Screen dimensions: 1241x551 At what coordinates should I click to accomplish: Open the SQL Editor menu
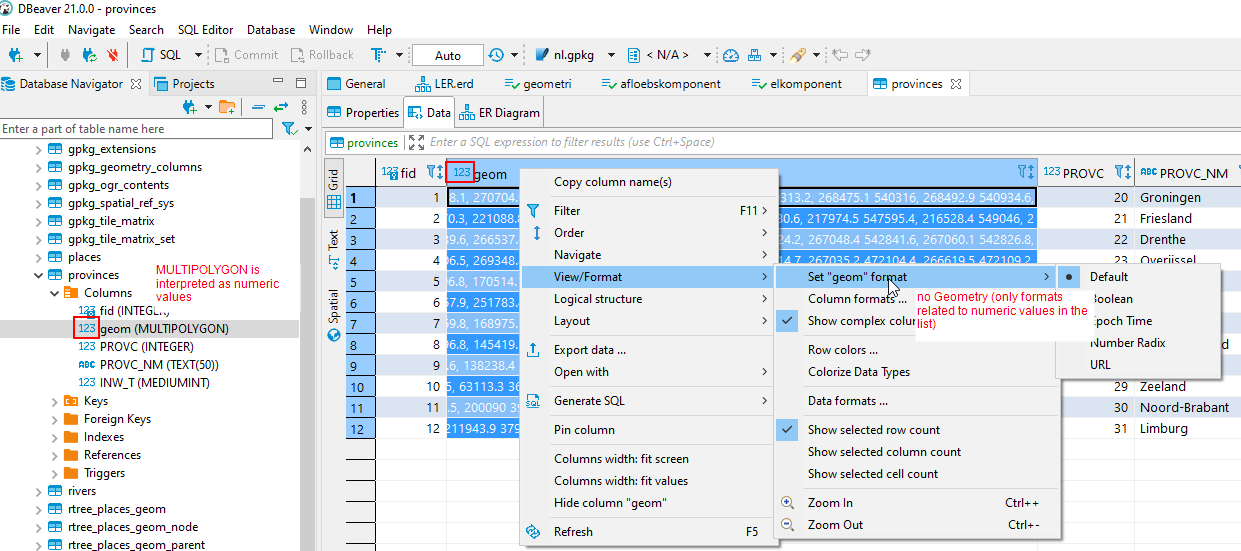pyautogui.click(x=206, y=30)
